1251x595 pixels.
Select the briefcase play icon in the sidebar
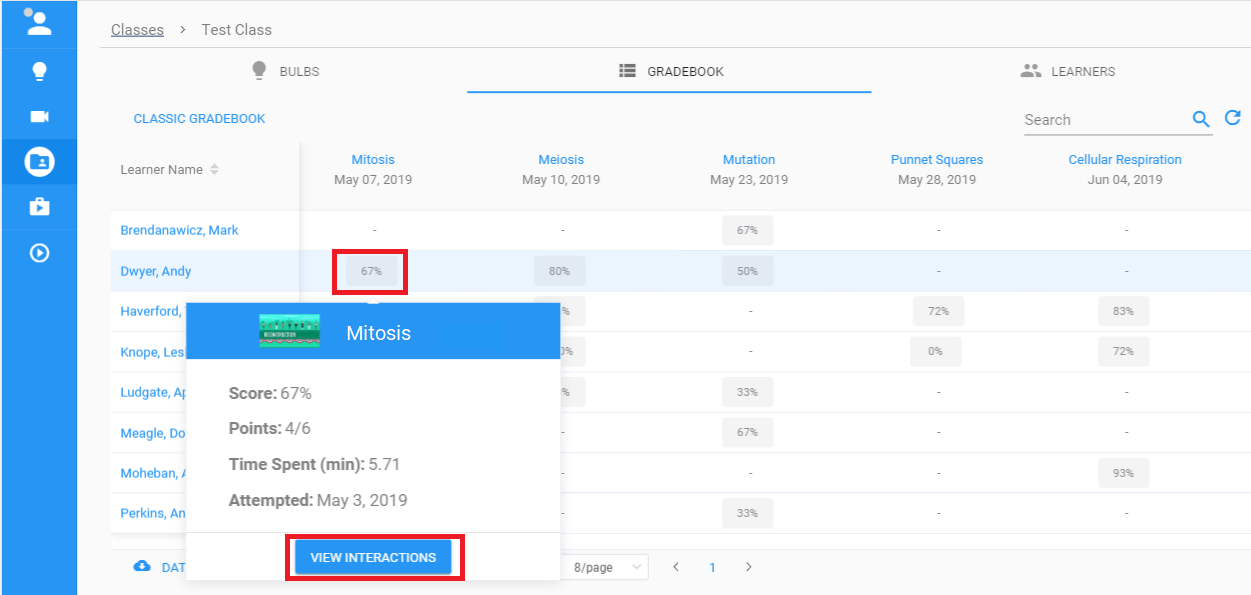click(39, 208)
